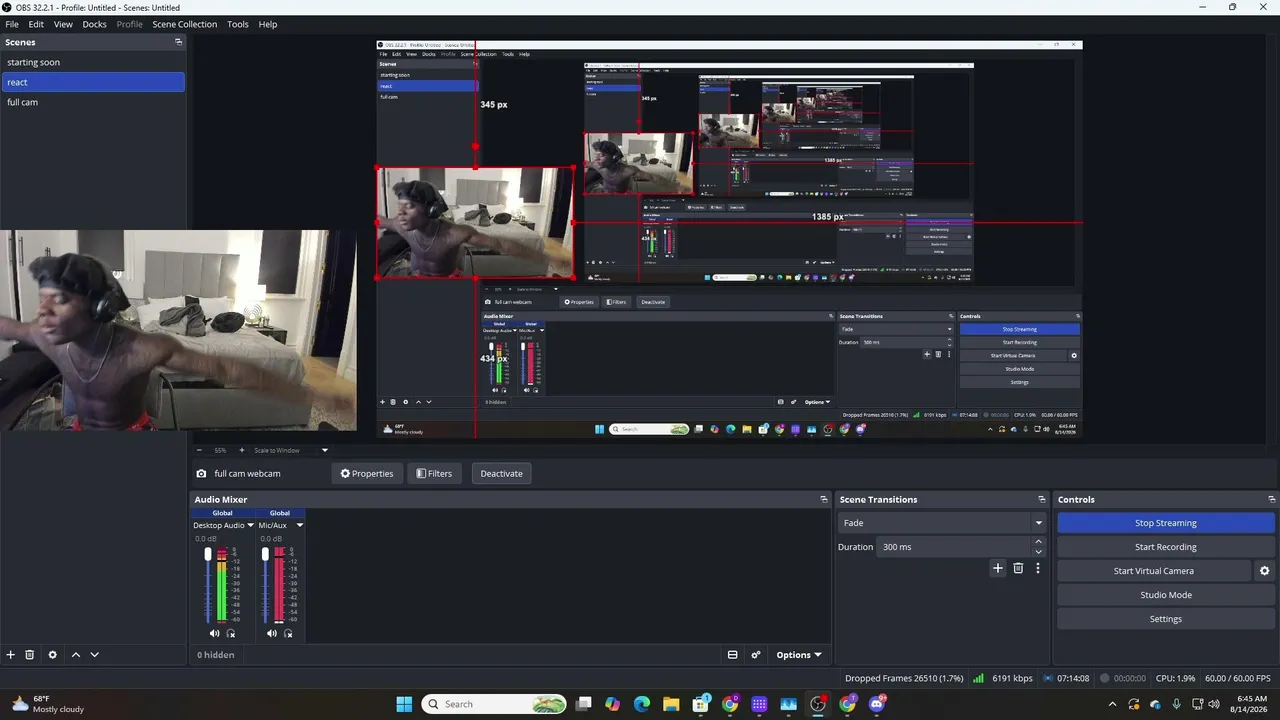The width and height of the screenshot is (1280, 720).
Task: Open Virtual Camera settings gear
Action: click(1264, 571)
